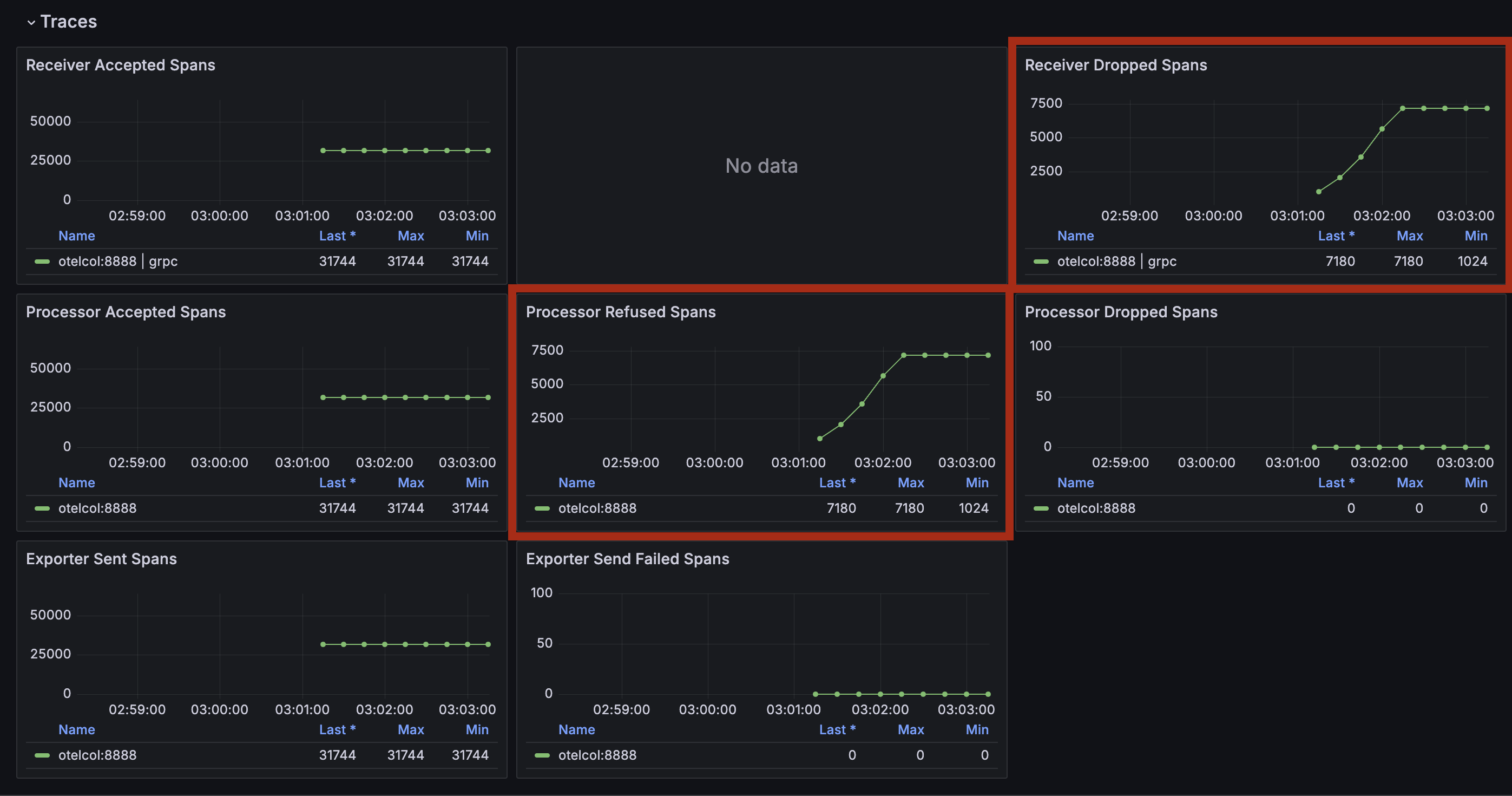Sort Processor Dropped Spans legend by Name
Viewport: 1512px width, 796px height.
[x=1076, y=482]
